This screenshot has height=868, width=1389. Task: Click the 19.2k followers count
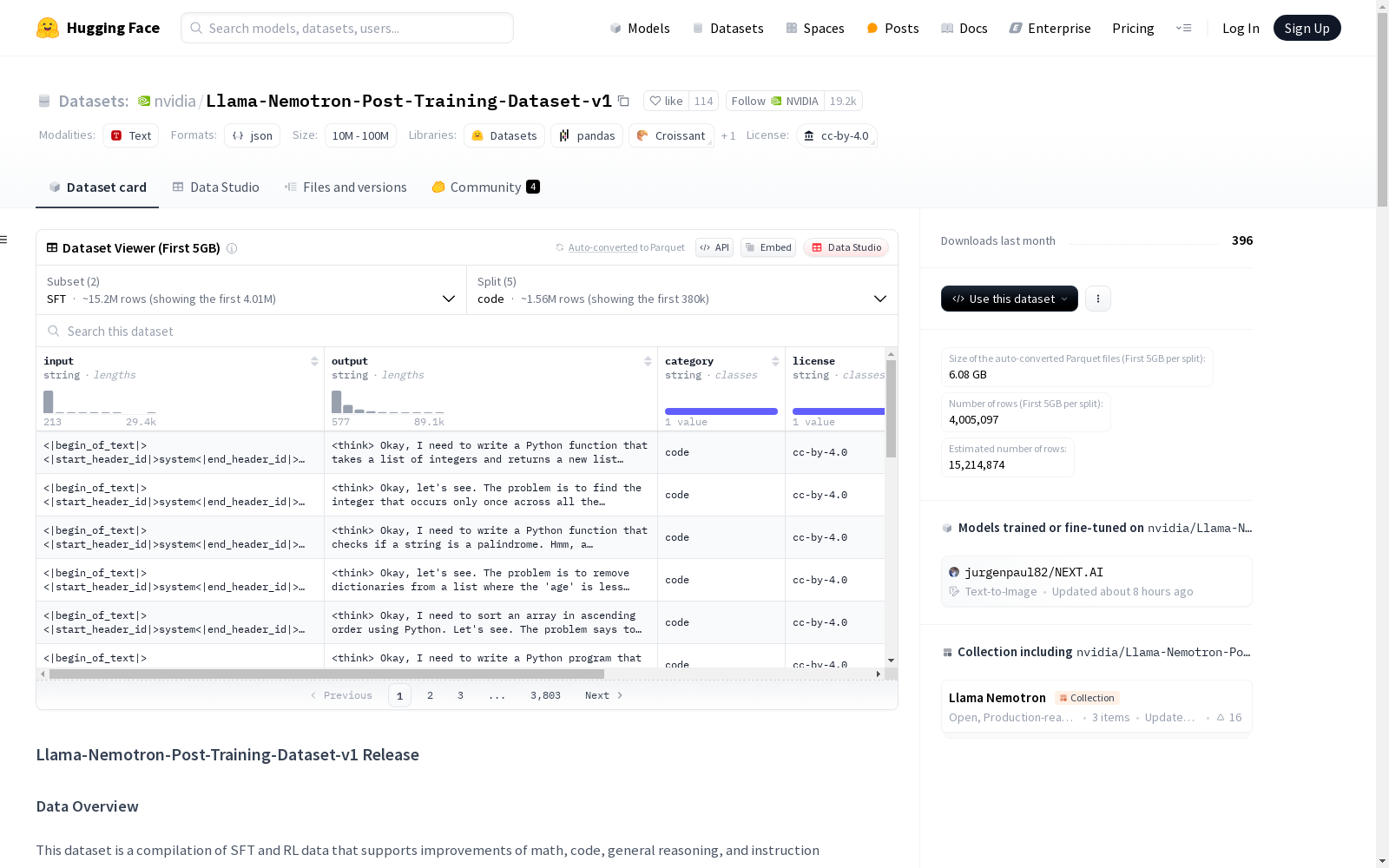pos(843,101)
